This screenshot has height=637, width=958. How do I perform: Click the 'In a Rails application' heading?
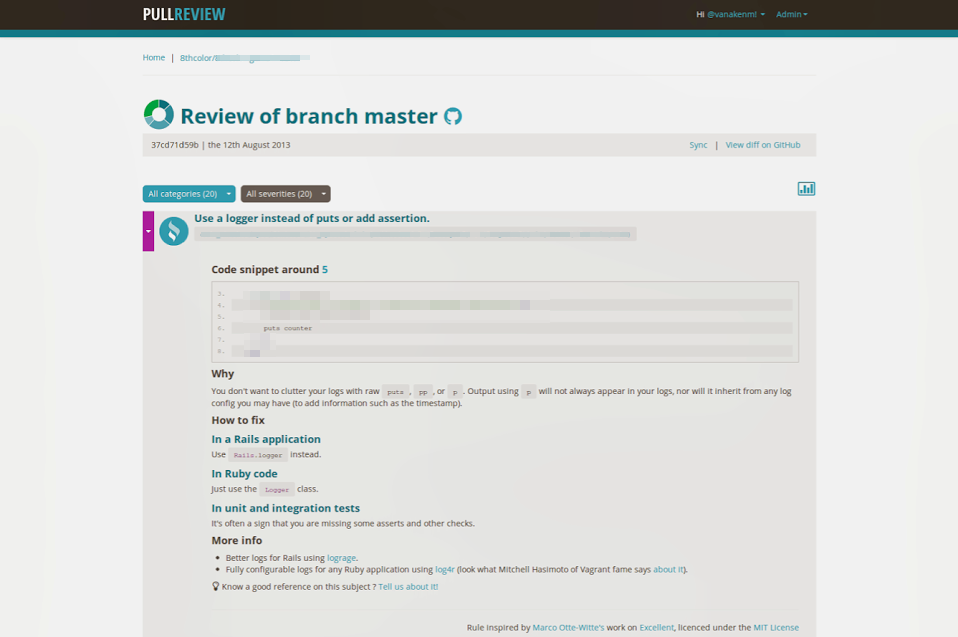pyautogui.click(x=266, y=439)
